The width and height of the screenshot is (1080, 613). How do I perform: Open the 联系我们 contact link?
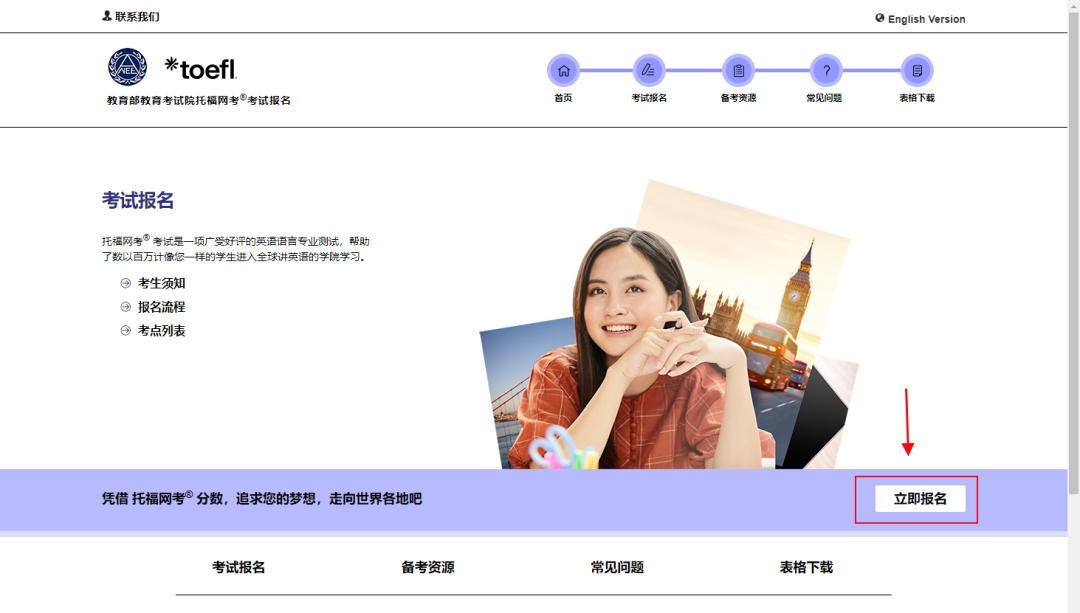pos(137,17)
